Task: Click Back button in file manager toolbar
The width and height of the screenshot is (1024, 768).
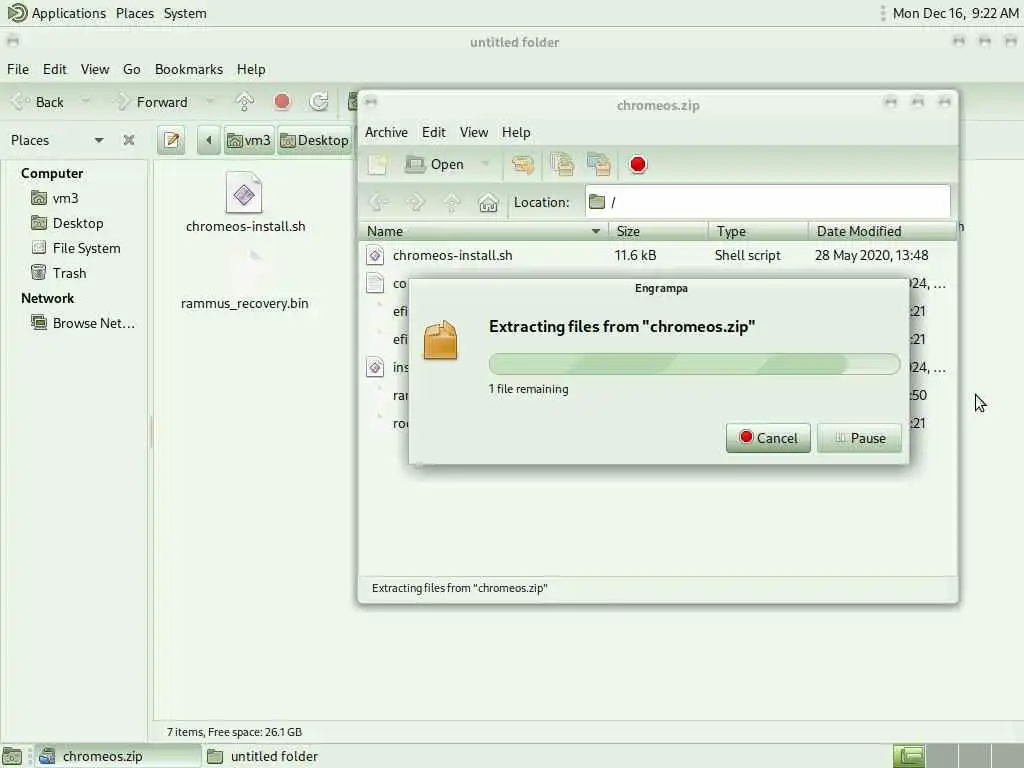Action: 39,102
